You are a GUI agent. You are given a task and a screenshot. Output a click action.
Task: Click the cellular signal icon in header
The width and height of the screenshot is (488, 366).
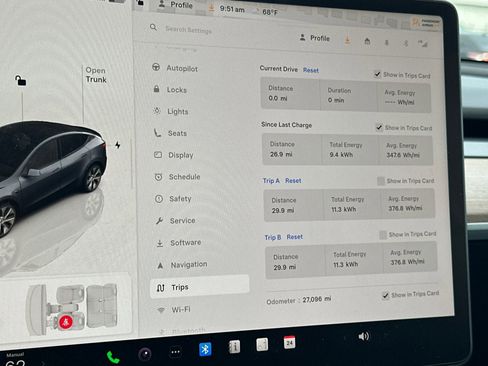[423, 43]
